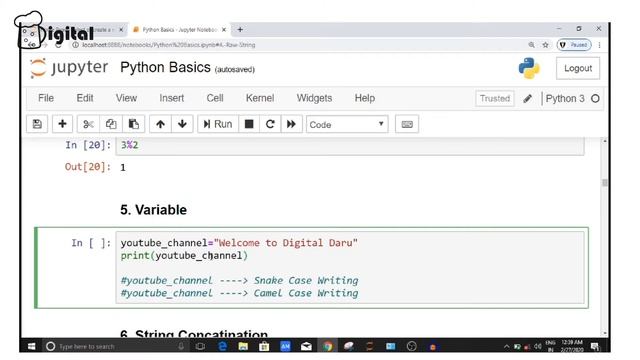
Task: Move selected cell down arrow
Action: pyautogui.click(x=182, y=124)
